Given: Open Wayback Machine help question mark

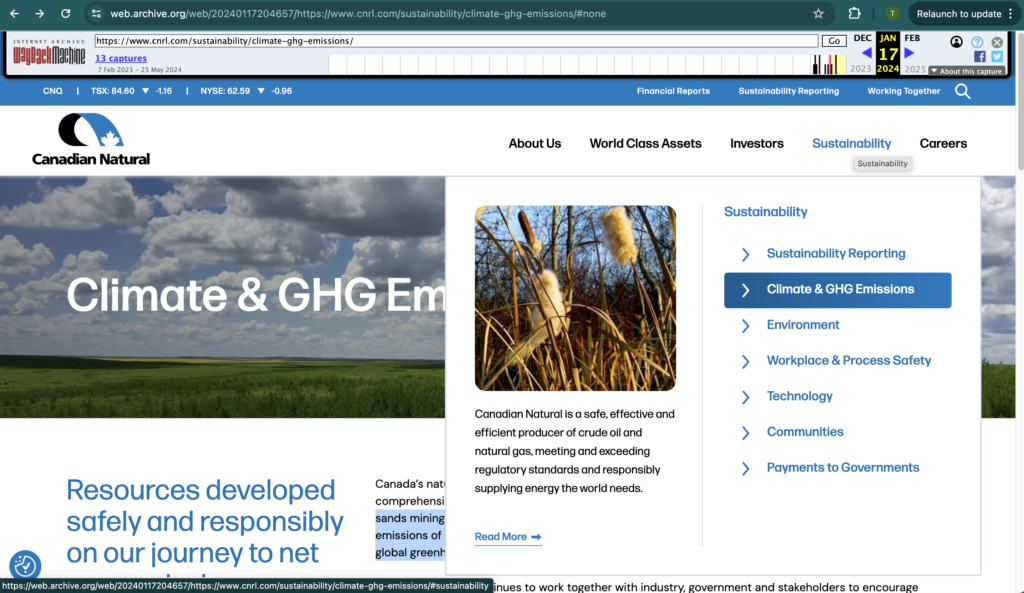Looking at the screenshot, I should coord(977,42).
